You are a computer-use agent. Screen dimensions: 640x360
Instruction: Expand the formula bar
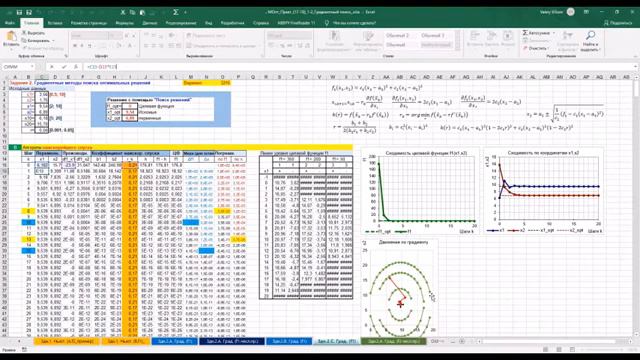point(636,67)
